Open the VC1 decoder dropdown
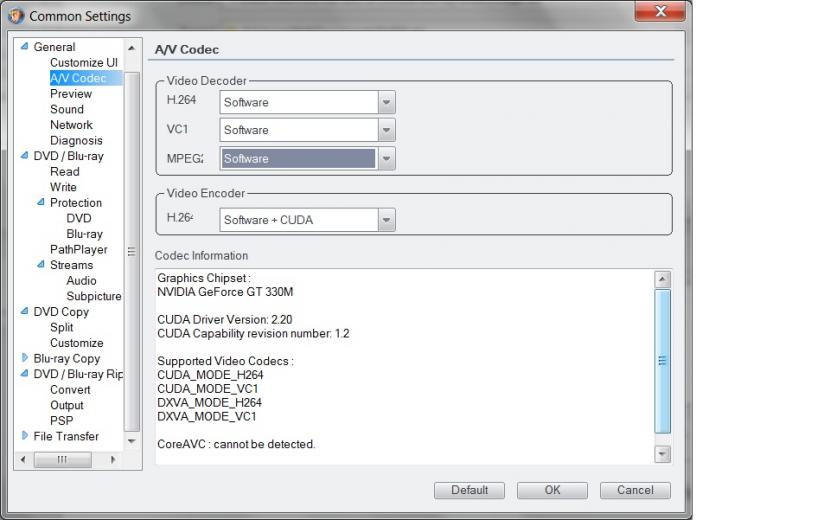 [x=386, y=130]
